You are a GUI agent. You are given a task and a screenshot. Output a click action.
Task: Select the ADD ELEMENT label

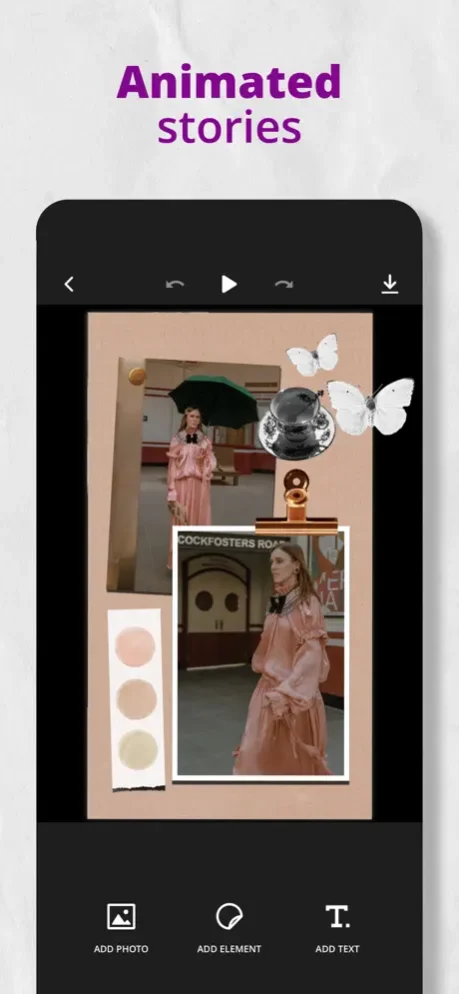coord(229,949)
